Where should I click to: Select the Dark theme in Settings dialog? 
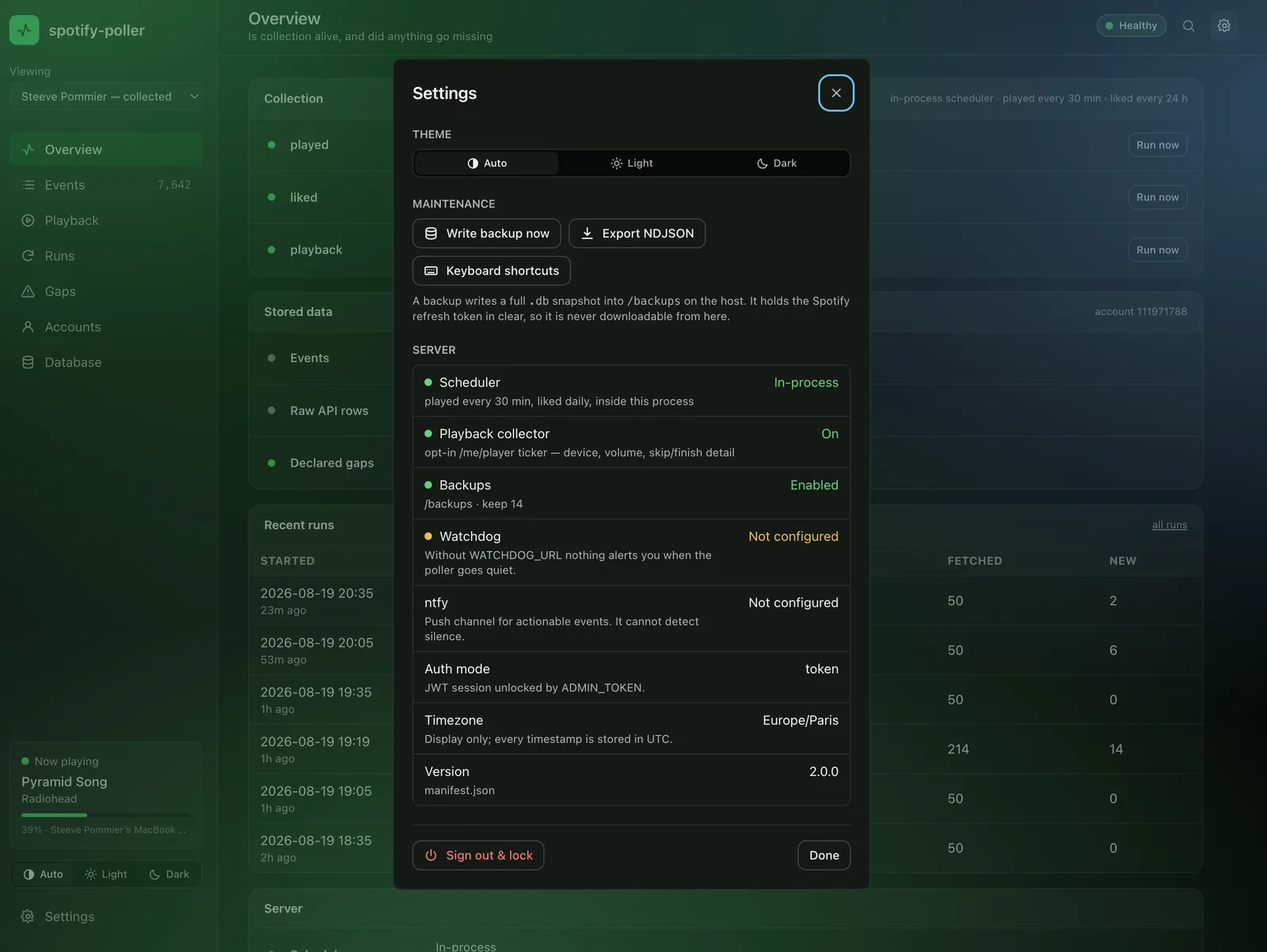point(777,163)
